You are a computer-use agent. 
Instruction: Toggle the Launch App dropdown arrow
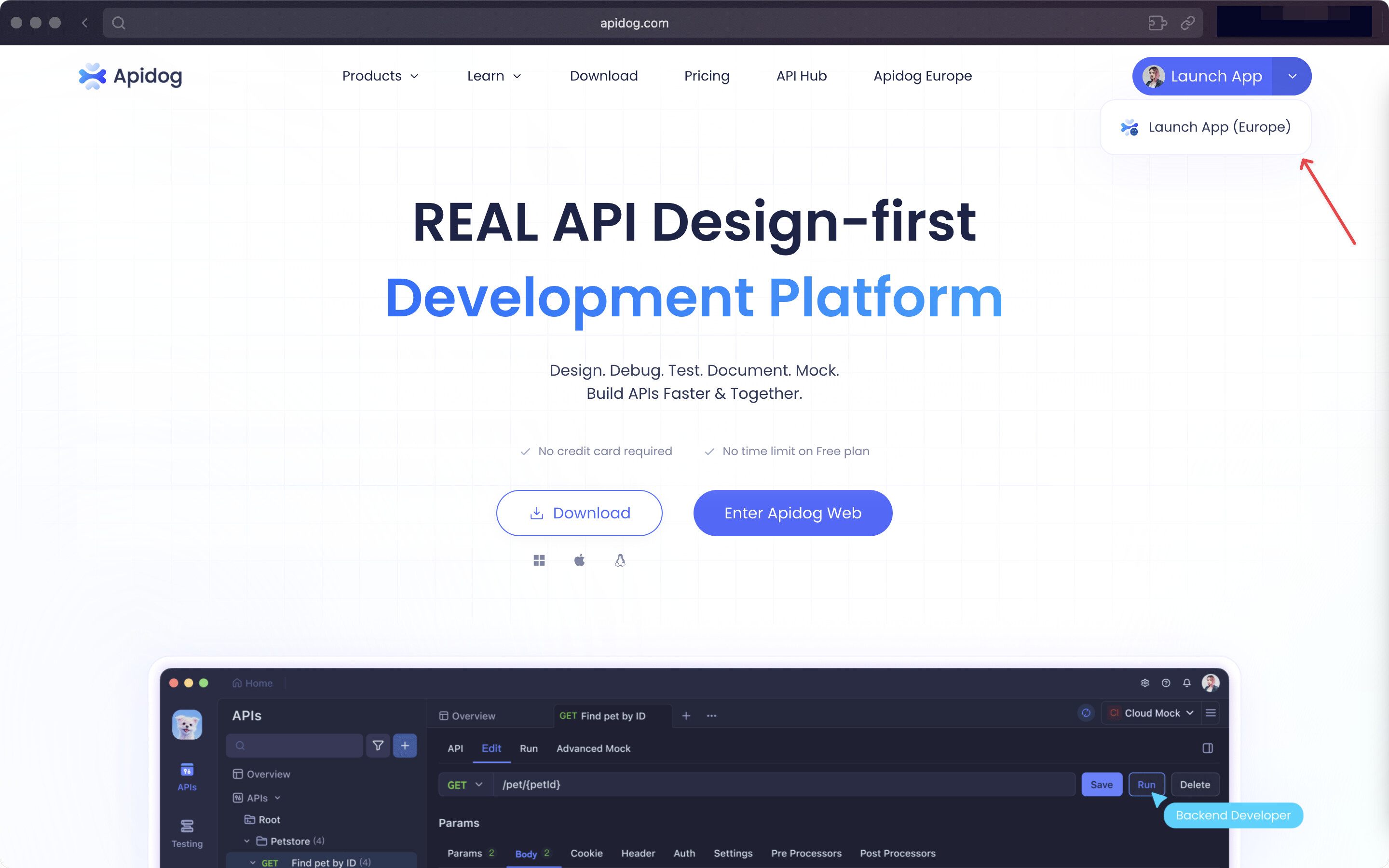pos(1292,76)
